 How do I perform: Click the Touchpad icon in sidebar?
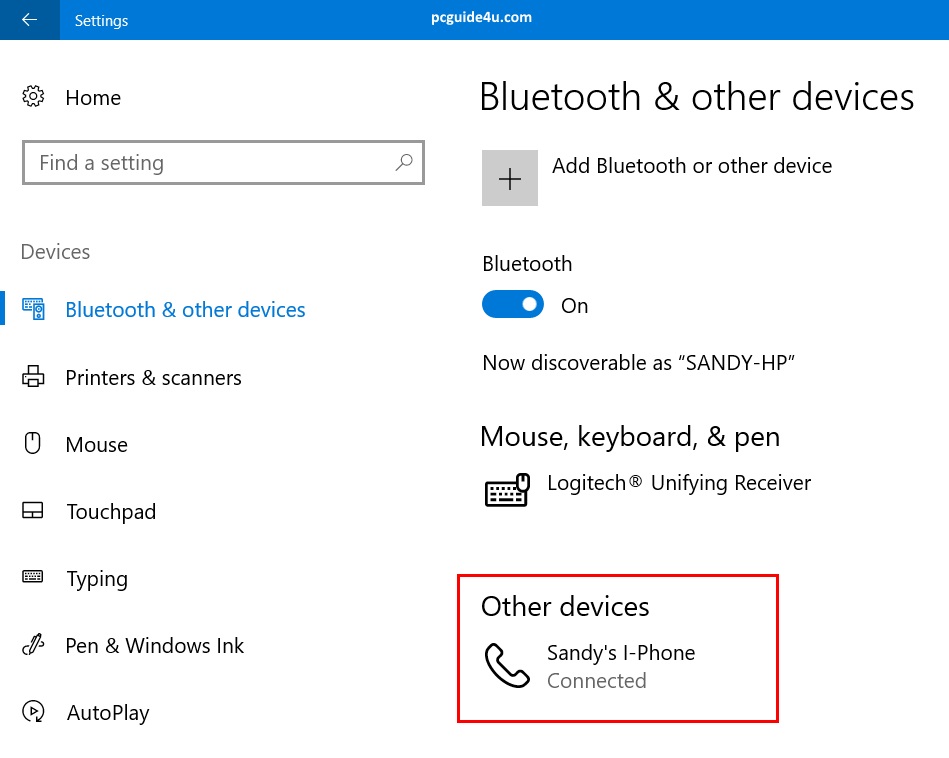[33, 511]
